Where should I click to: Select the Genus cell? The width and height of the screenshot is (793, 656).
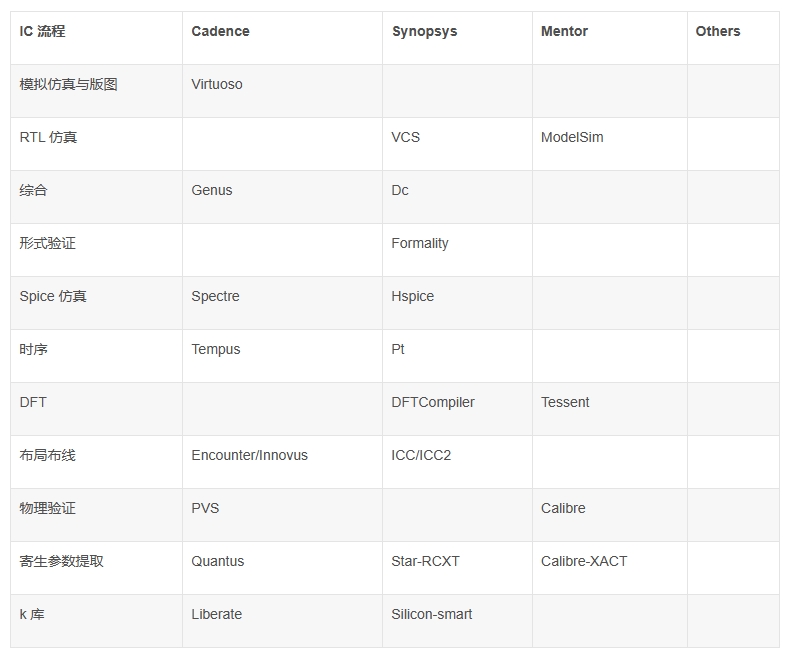coord(212,190)
